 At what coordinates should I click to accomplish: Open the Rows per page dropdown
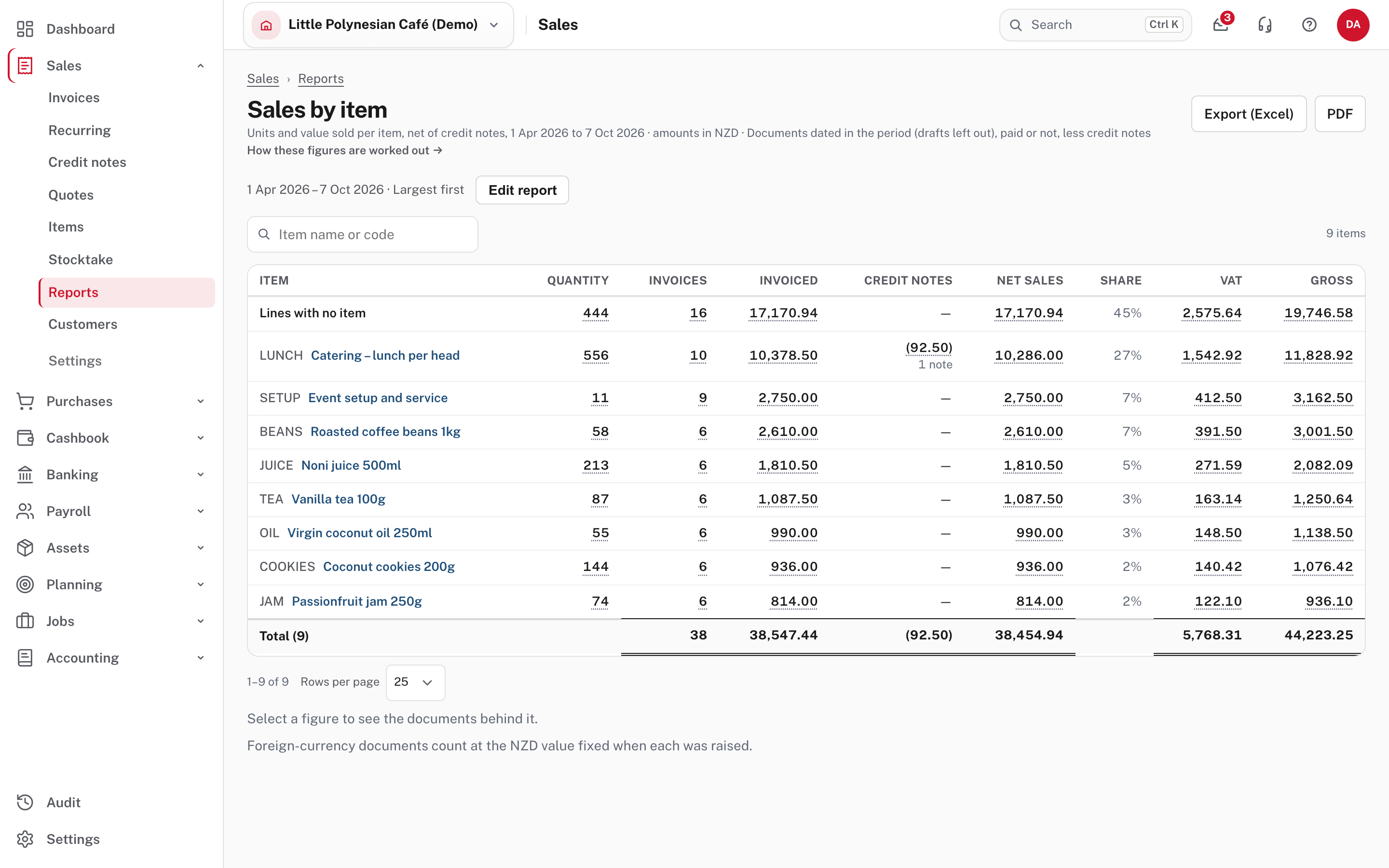pos(416,682)
